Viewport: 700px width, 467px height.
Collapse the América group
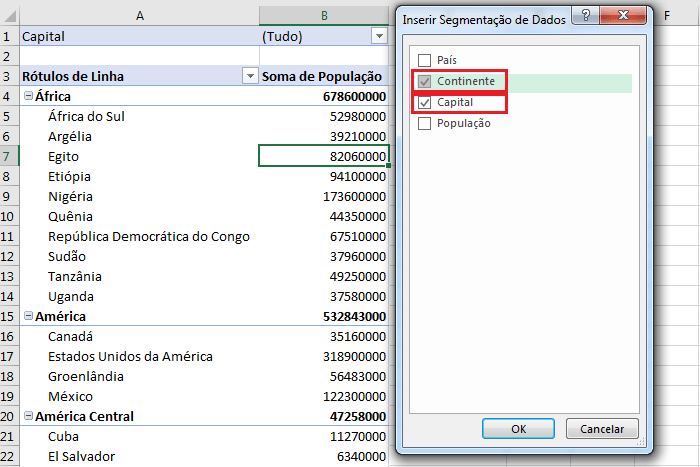pos(28,317)
